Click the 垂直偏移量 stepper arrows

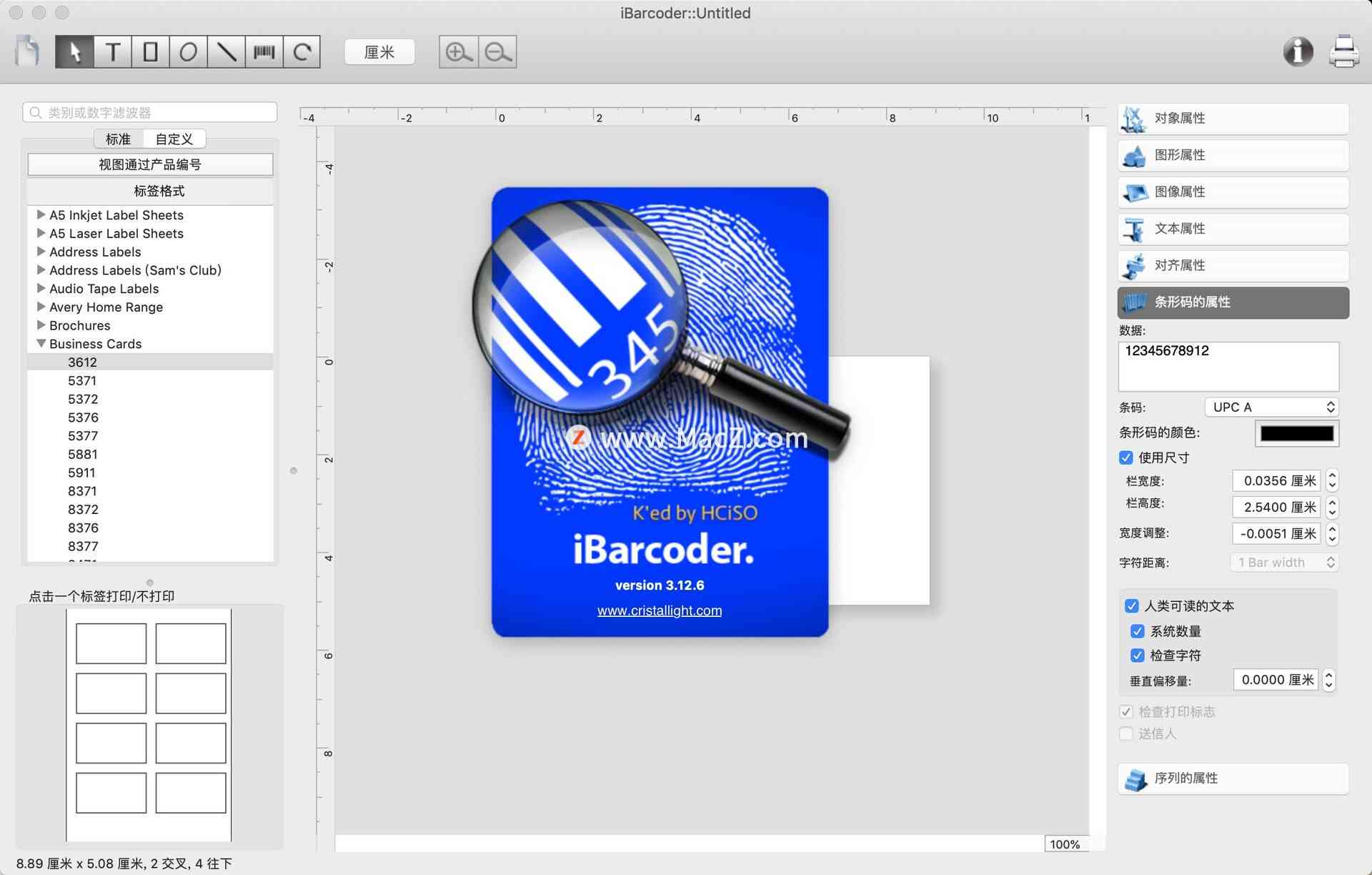click(1329, 680)
